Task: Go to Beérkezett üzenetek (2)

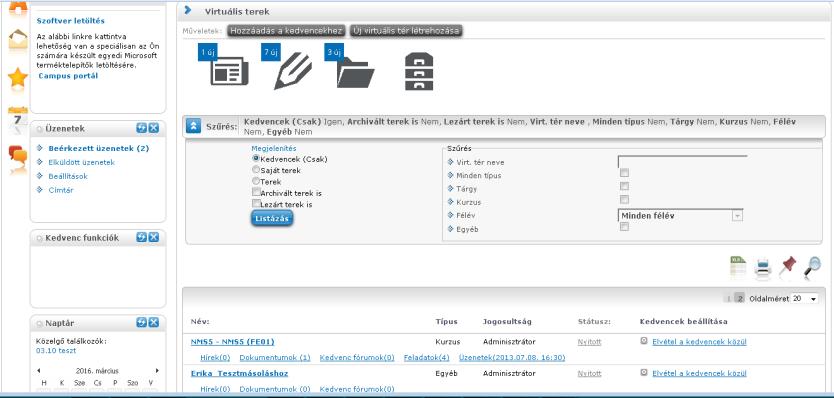Action: (98, 148)
